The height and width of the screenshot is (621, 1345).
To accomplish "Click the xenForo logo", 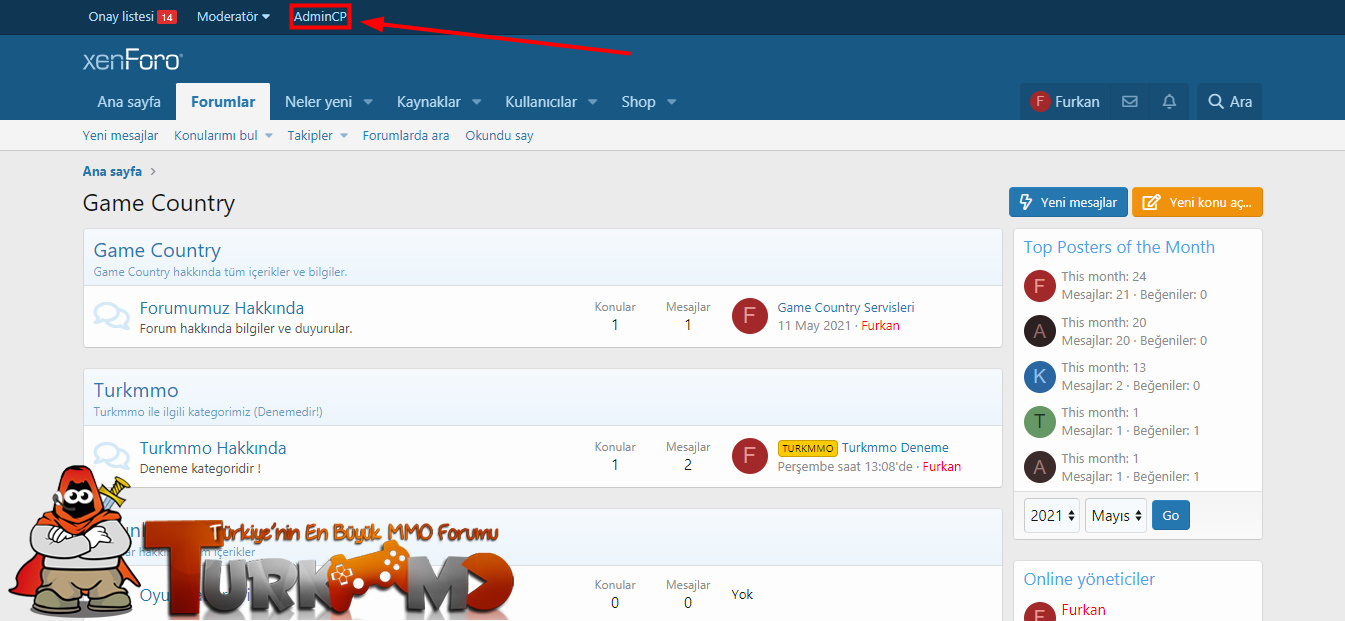I will [x=132, y=60].
